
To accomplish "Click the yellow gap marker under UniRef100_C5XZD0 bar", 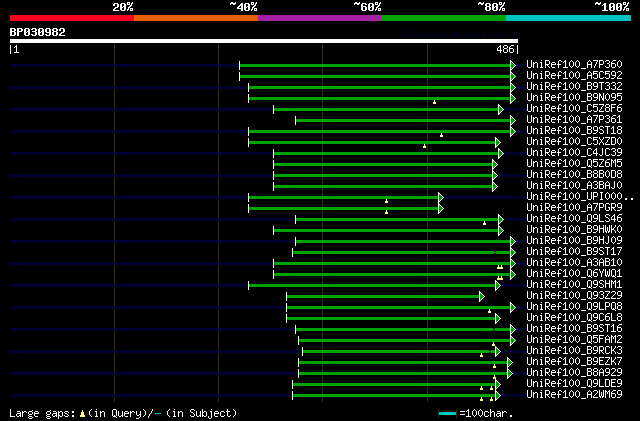I will click(x=424, y=146).
